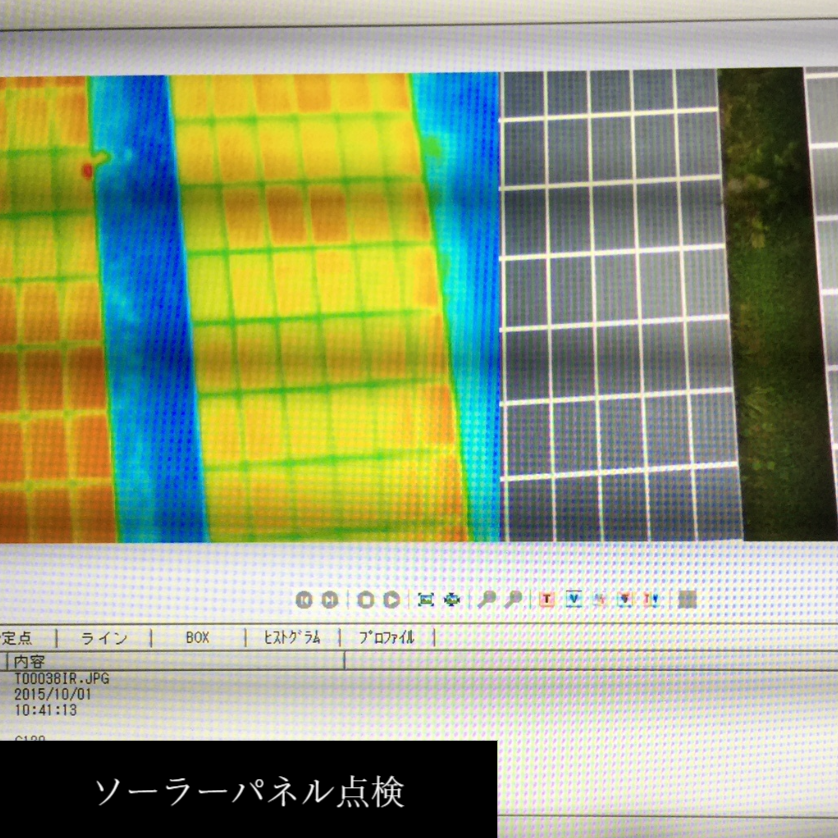Click the green fit-to-window icon
The image size is (838, 838).
click(426, 599)
